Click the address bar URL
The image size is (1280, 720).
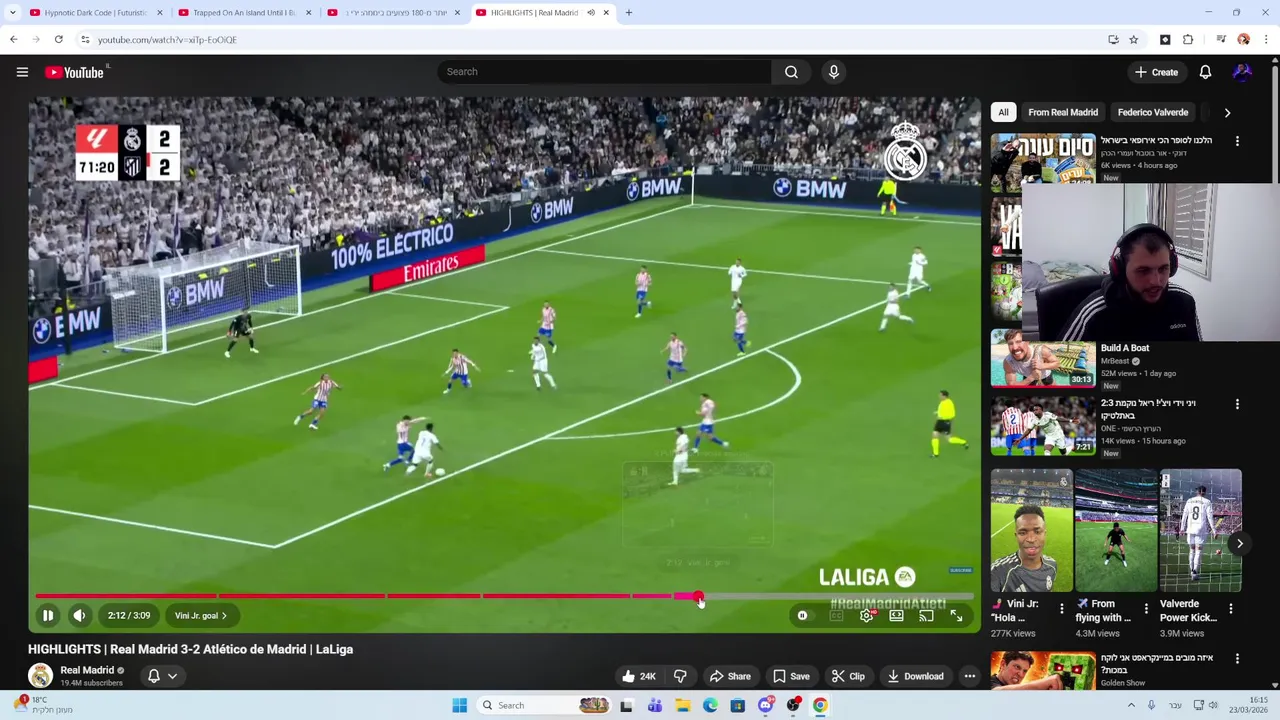(x=167, y=40)
